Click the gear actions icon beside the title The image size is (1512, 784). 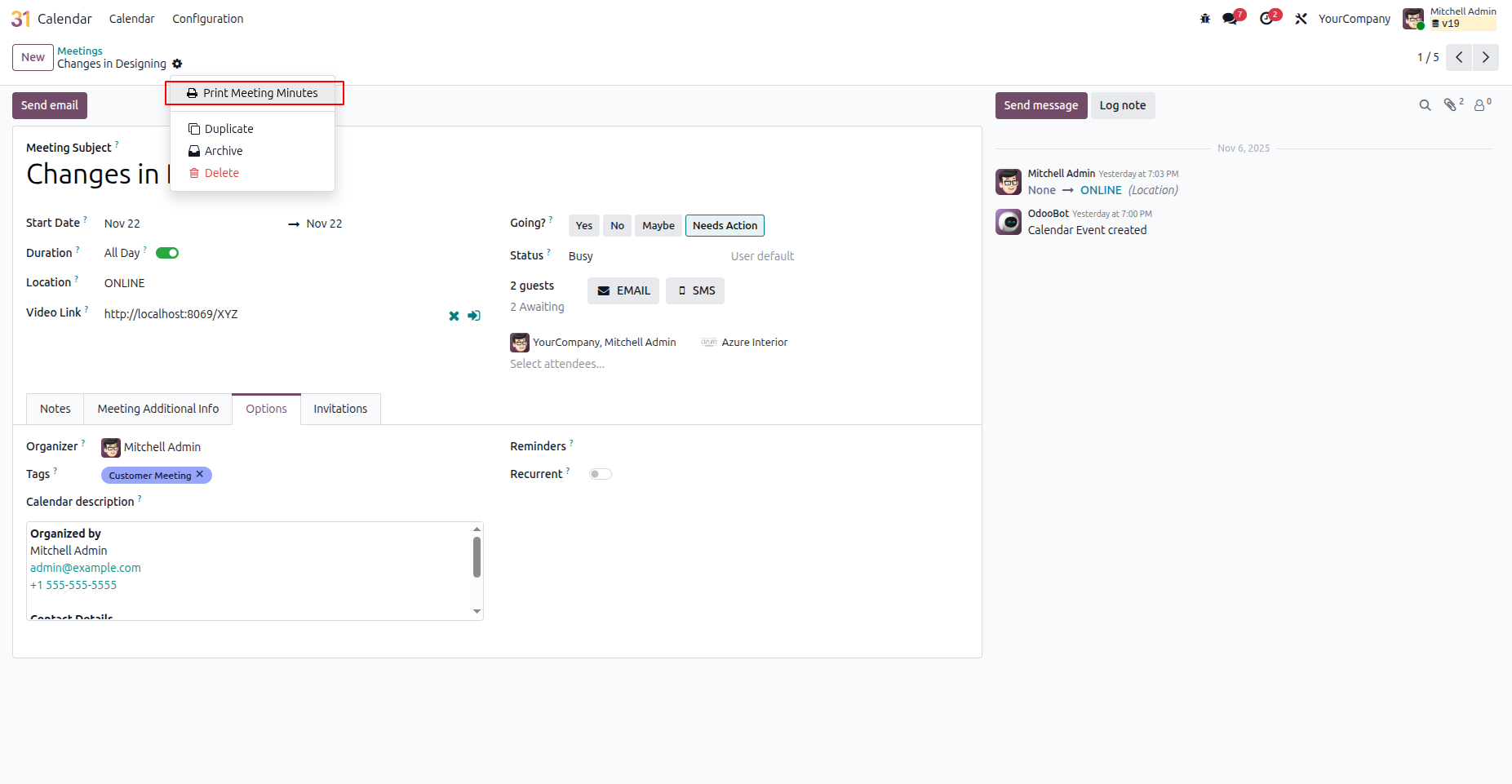(177, 64)
